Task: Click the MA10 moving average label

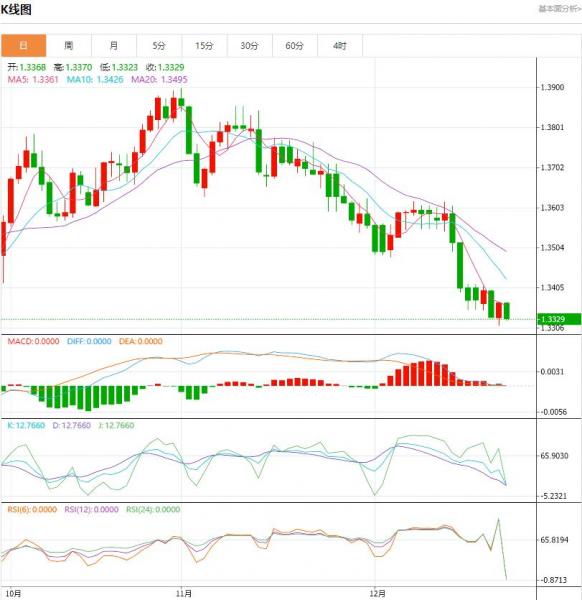Action: click(x=95, y=80)
